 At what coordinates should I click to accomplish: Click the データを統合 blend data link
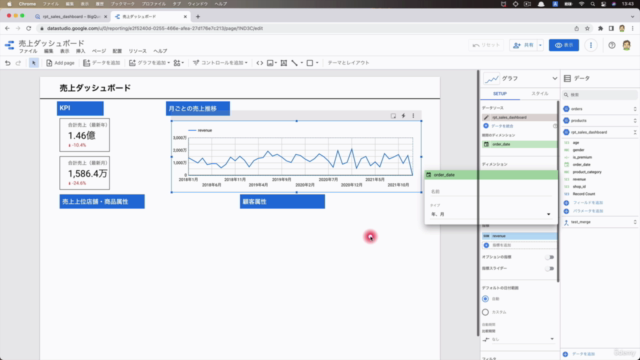(498, 126)
